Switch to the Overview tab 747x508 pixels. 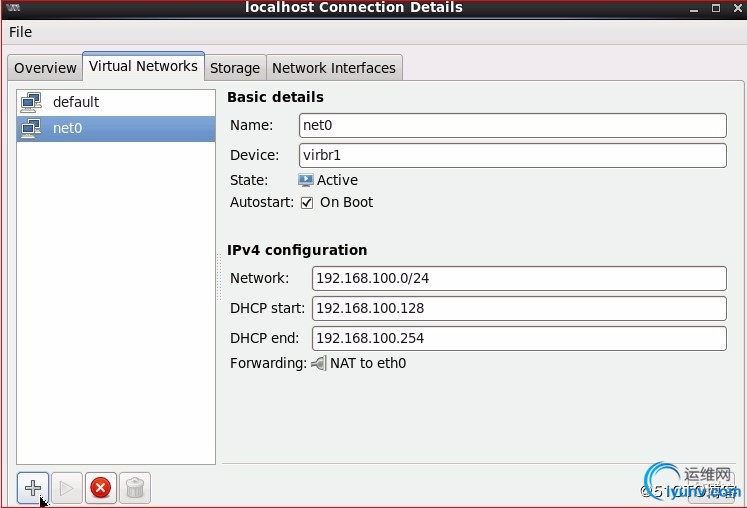pos(45,68)
